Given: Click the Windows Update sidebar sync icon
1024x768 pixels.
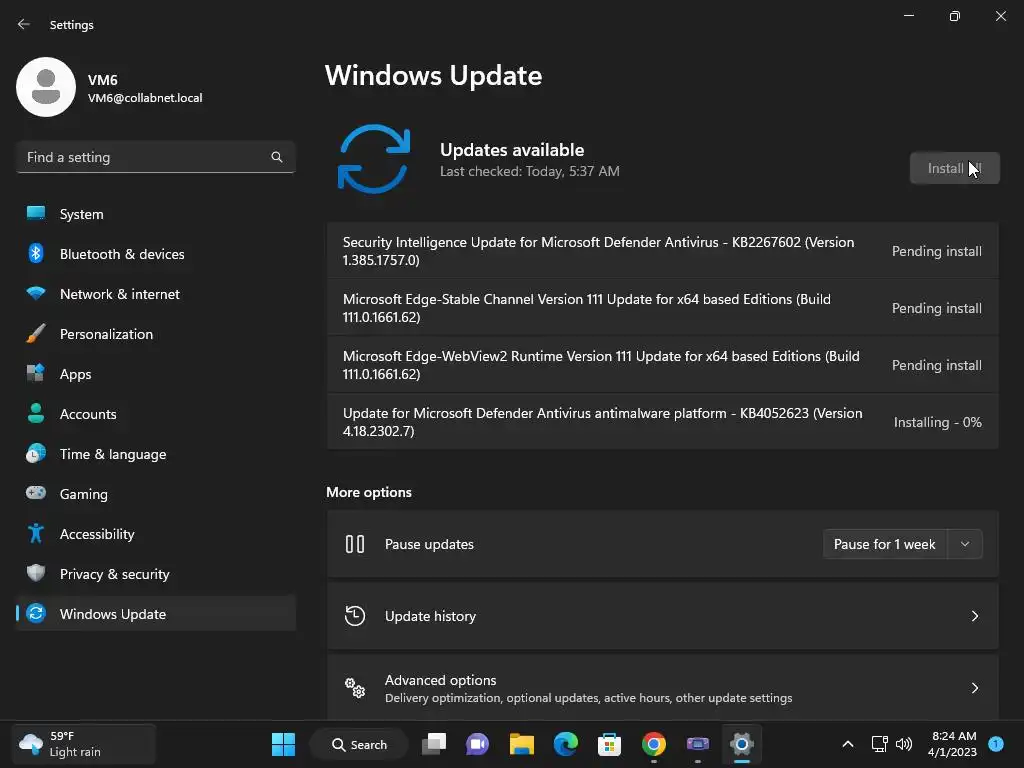Looking at the screenshot, I should point(36,613).
